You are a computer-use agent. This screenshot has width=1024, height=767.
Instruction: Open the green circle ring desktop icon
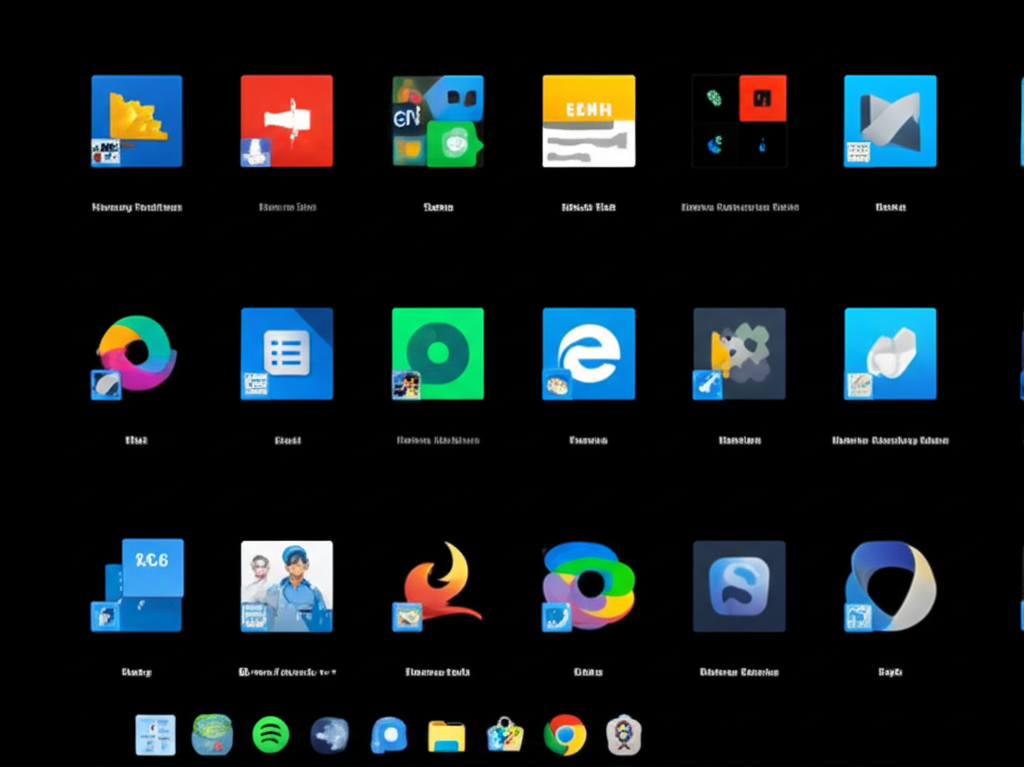(437, 353)
